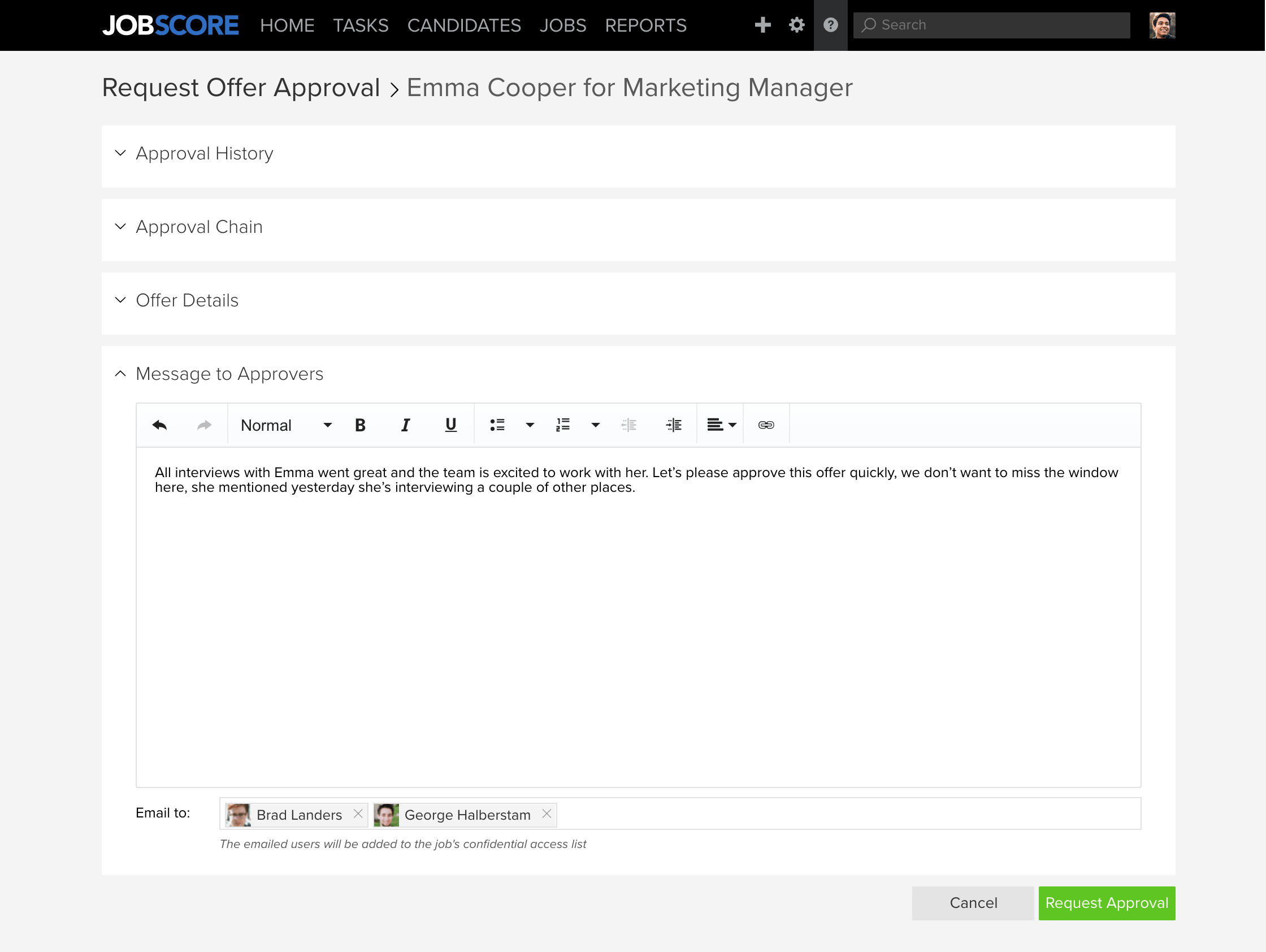Open the user profile avatar menu

[x=1162, y=25]
